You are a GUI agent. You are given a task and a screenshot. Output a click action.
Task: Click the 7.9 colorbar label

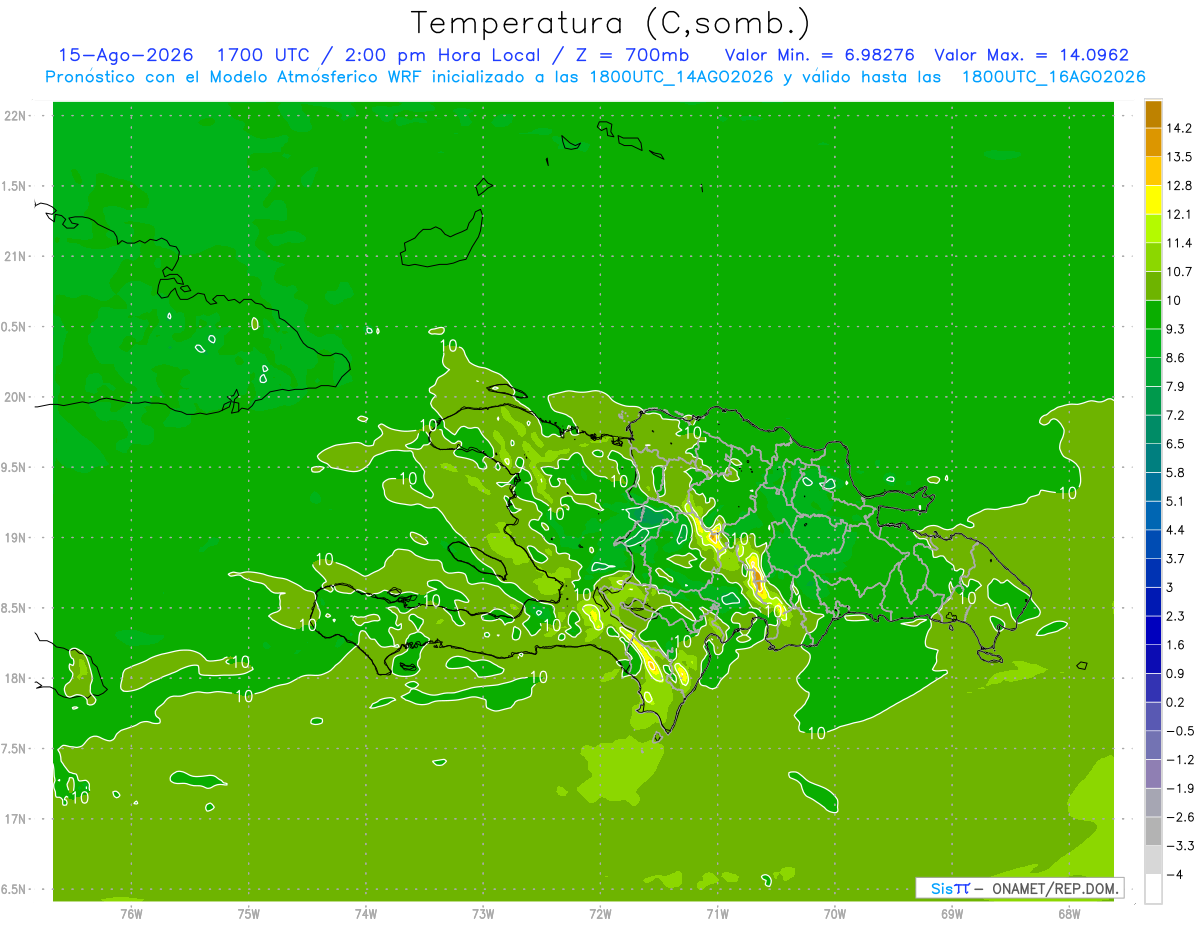[x=1176, y=387]
